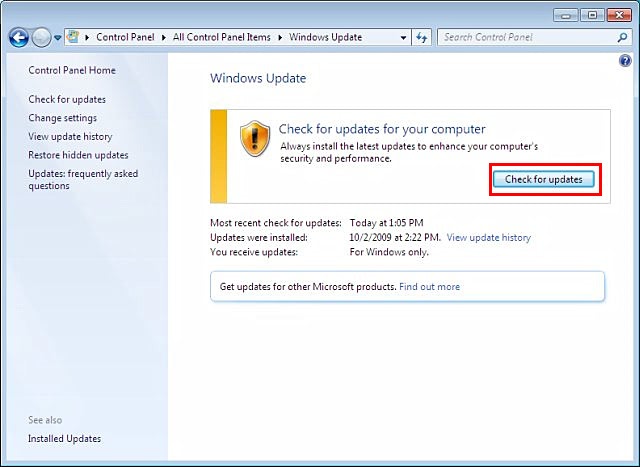The image size is (640, 467).
Task: Click the orange warning shield icon
Action: pyautogui.click(x=255, y=138)
